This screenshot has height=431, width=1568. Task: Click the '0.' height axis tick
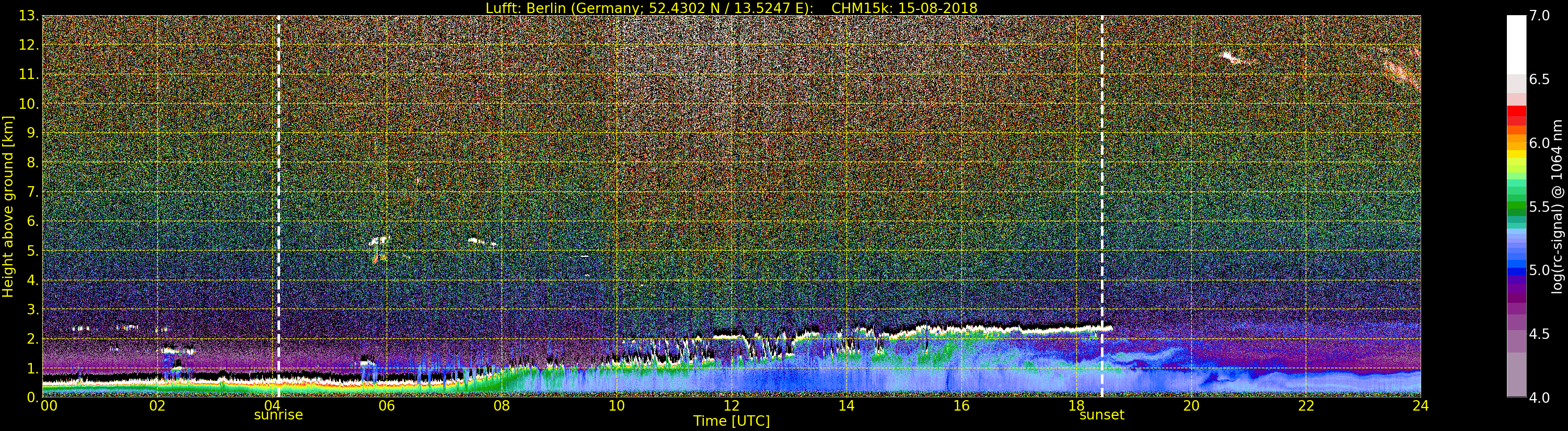tap(32, 397)
